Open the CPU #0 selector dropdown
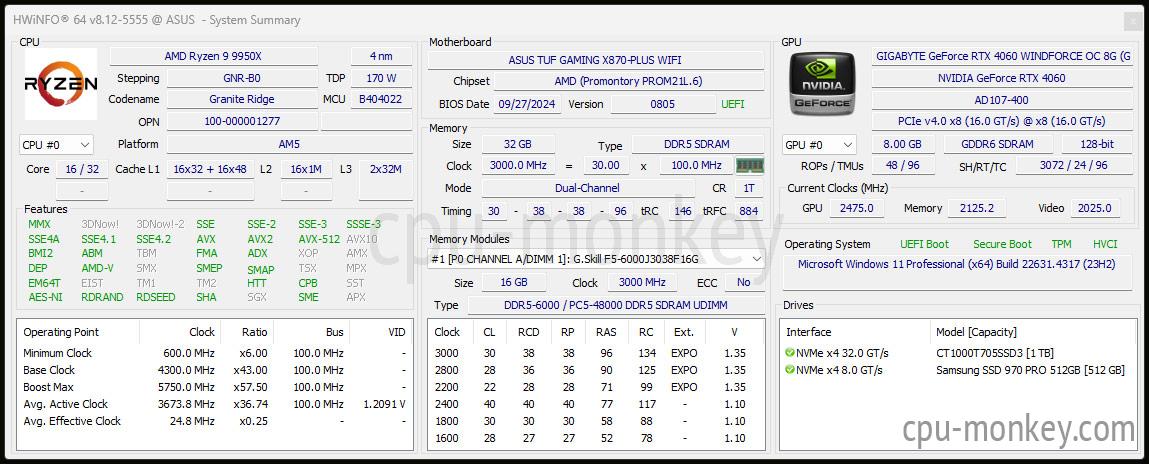1149x464 pixels. [56, 145]
